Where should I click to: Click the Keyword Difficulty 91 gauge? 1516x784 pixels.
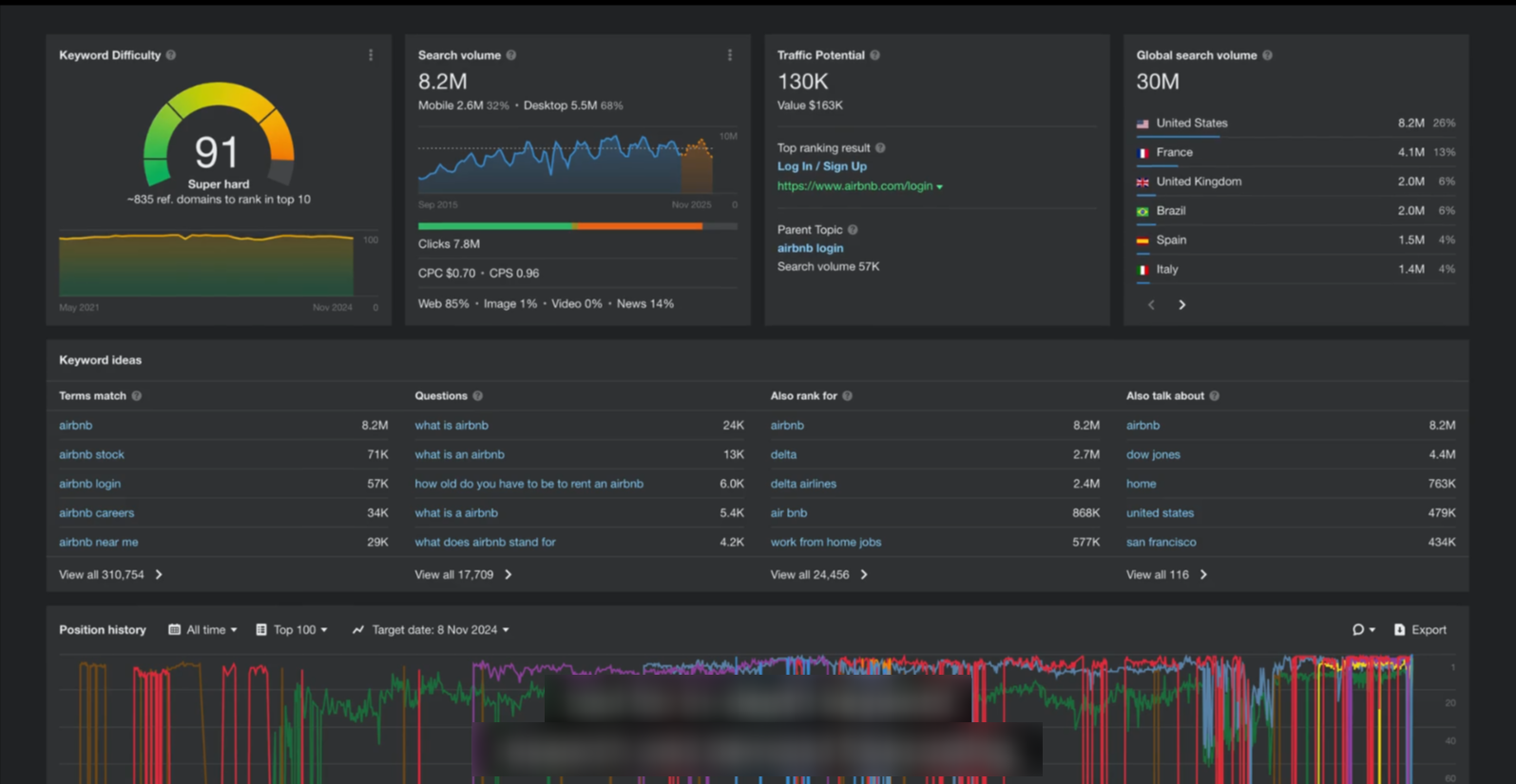point(219,135)
